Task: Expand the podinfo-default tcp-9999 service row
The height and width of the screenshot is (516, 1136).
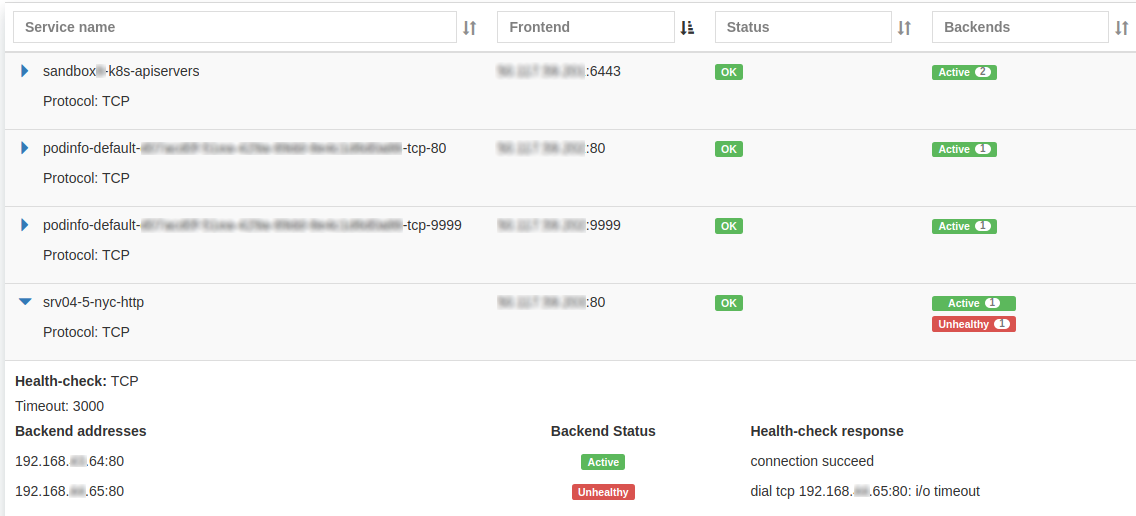Action: tap(25, 225)
